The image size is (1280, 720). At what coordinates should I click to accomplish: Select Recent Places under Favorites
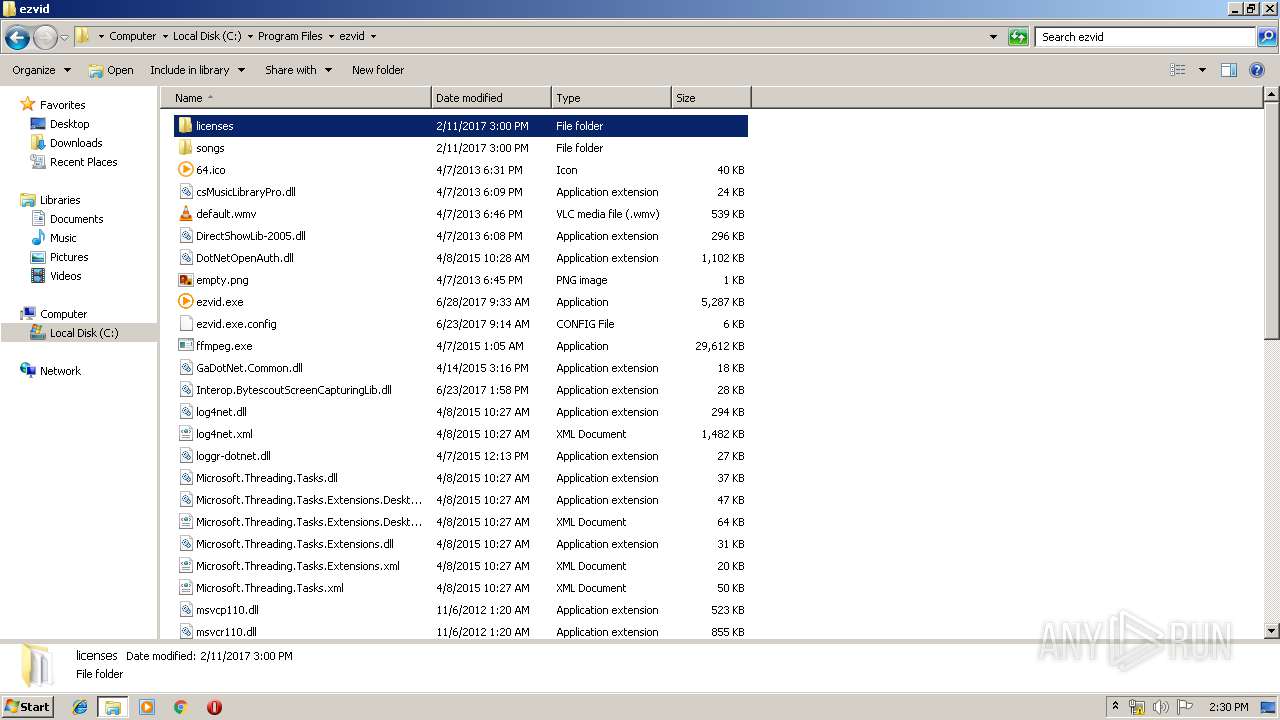point(83,162)
